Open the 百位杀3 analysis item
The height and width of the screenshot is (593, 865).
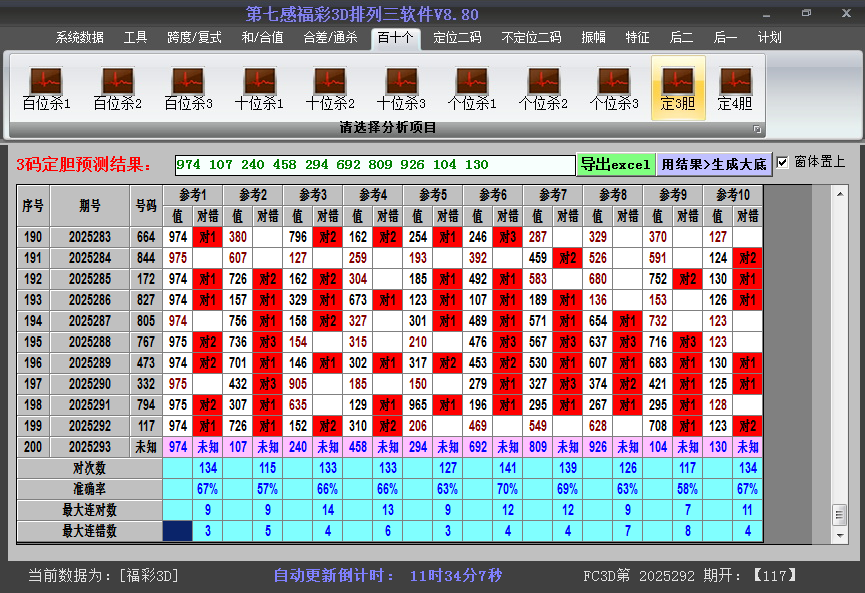188,88
